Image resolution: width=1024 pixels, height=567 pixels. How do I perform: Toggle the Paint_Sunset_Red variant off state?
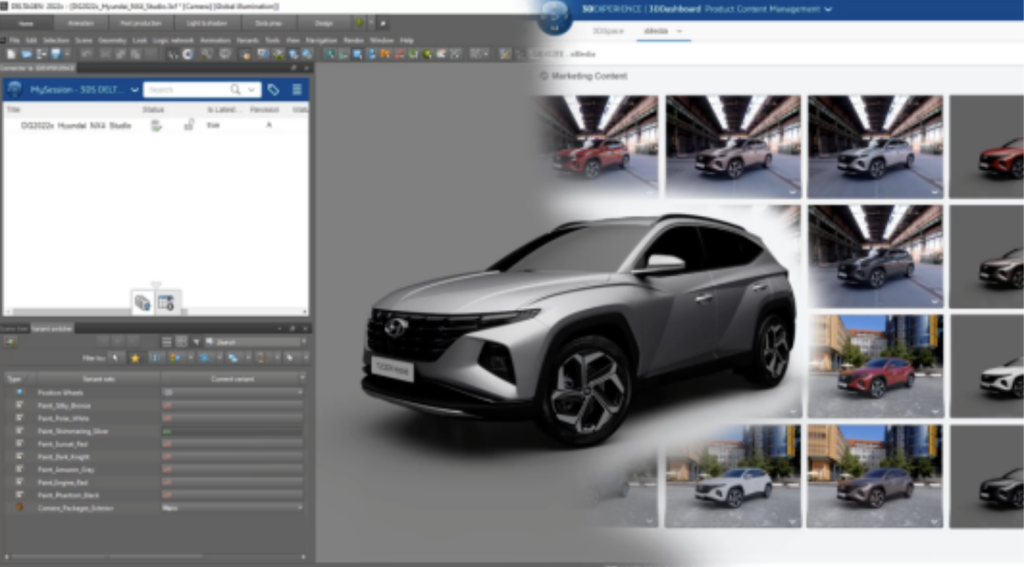[x=167, y=443]
